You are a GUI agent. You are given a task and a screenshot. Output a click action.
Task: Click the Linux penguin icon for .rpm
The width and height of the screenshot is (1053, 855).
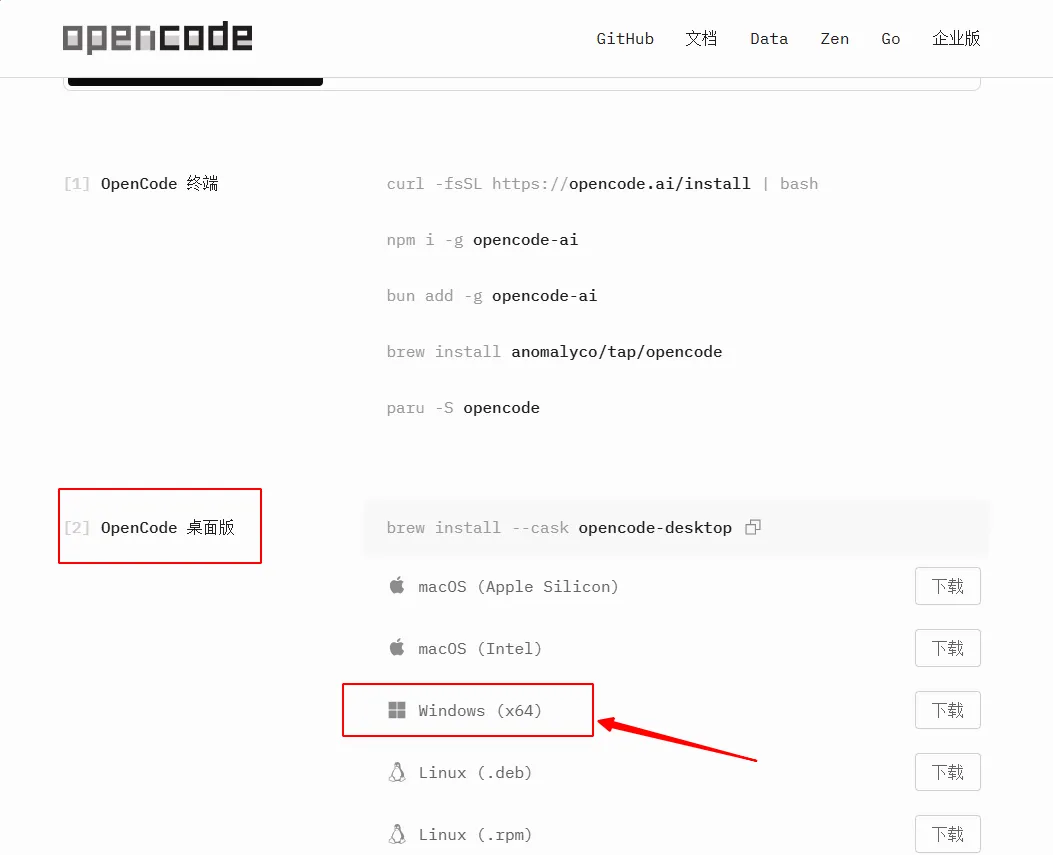point(397,834)
